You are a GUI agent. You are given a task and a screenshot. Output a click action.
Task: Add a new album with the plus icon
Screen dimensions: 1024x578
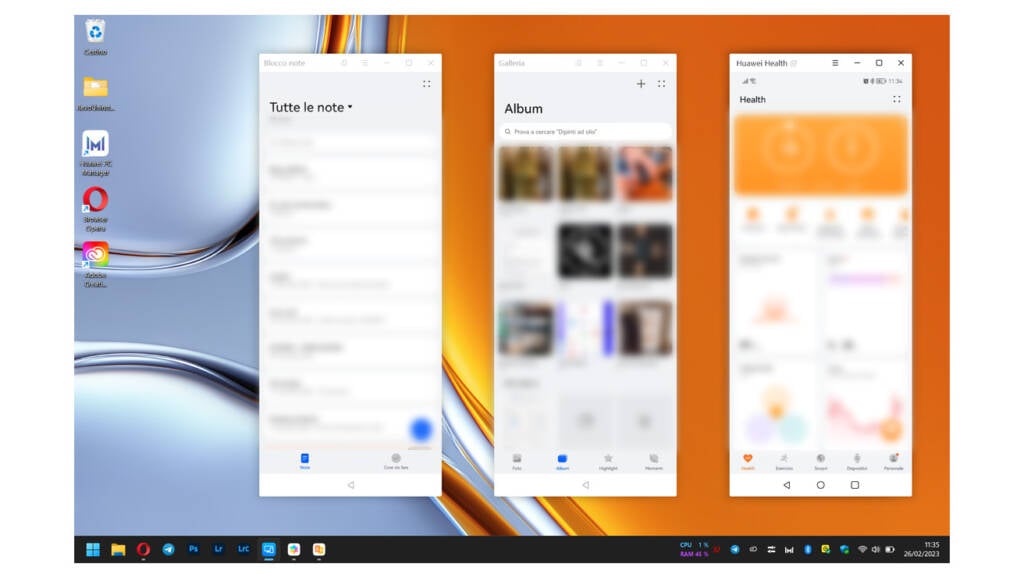pos(641,84)
